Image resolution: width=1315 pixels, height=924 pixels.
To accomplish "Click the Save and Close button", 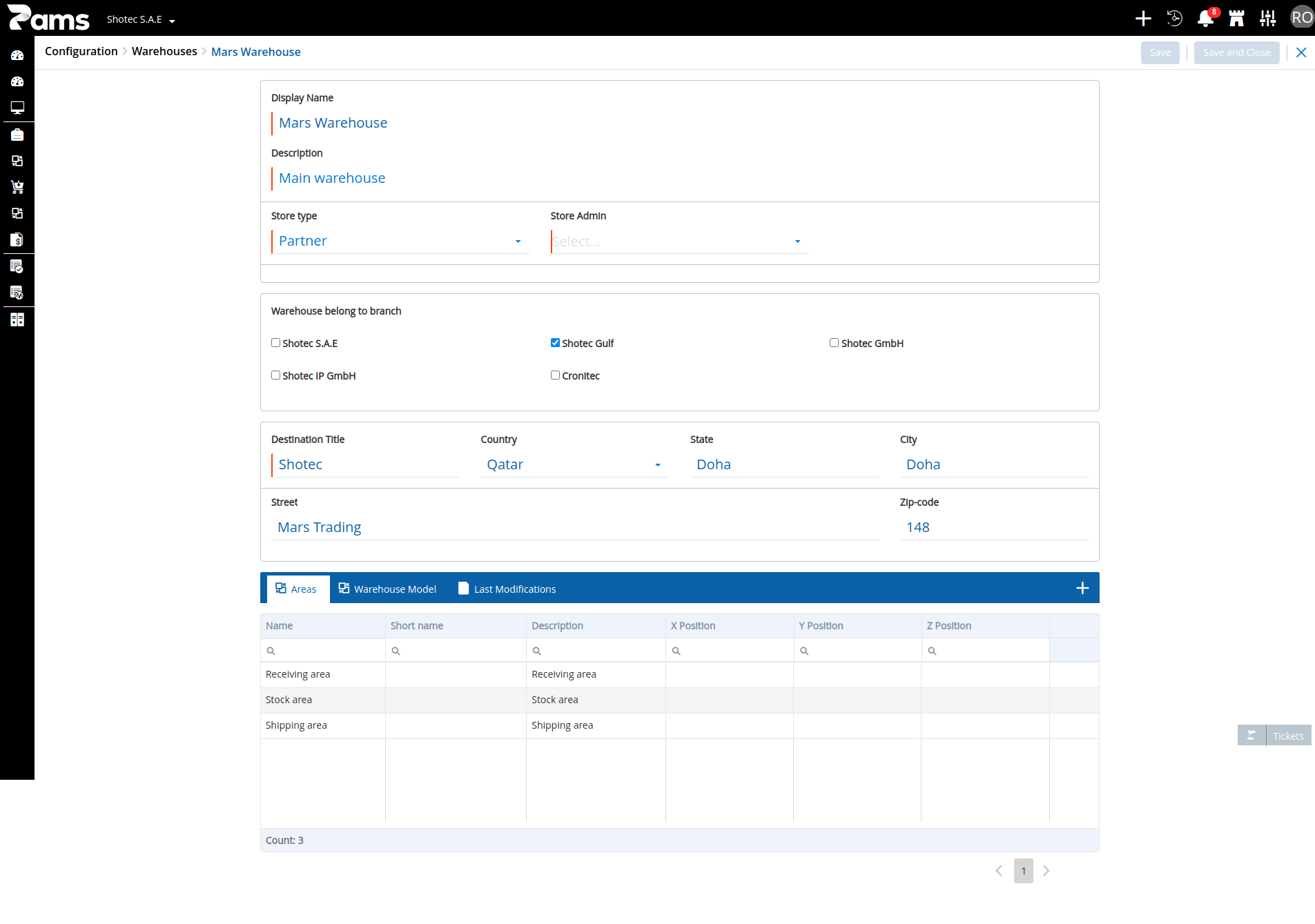I will [1236, 52].
